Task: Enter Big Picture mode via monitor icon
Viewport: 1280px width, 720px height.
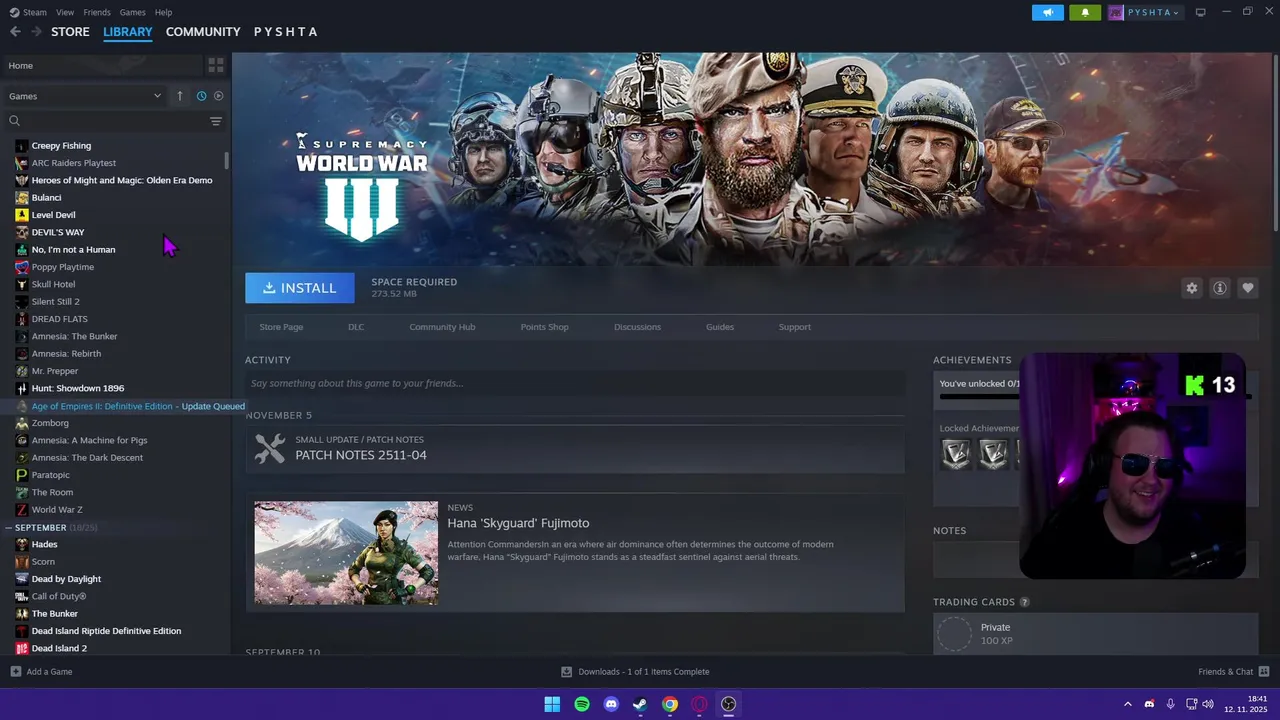Action: tap(1201, 12)
